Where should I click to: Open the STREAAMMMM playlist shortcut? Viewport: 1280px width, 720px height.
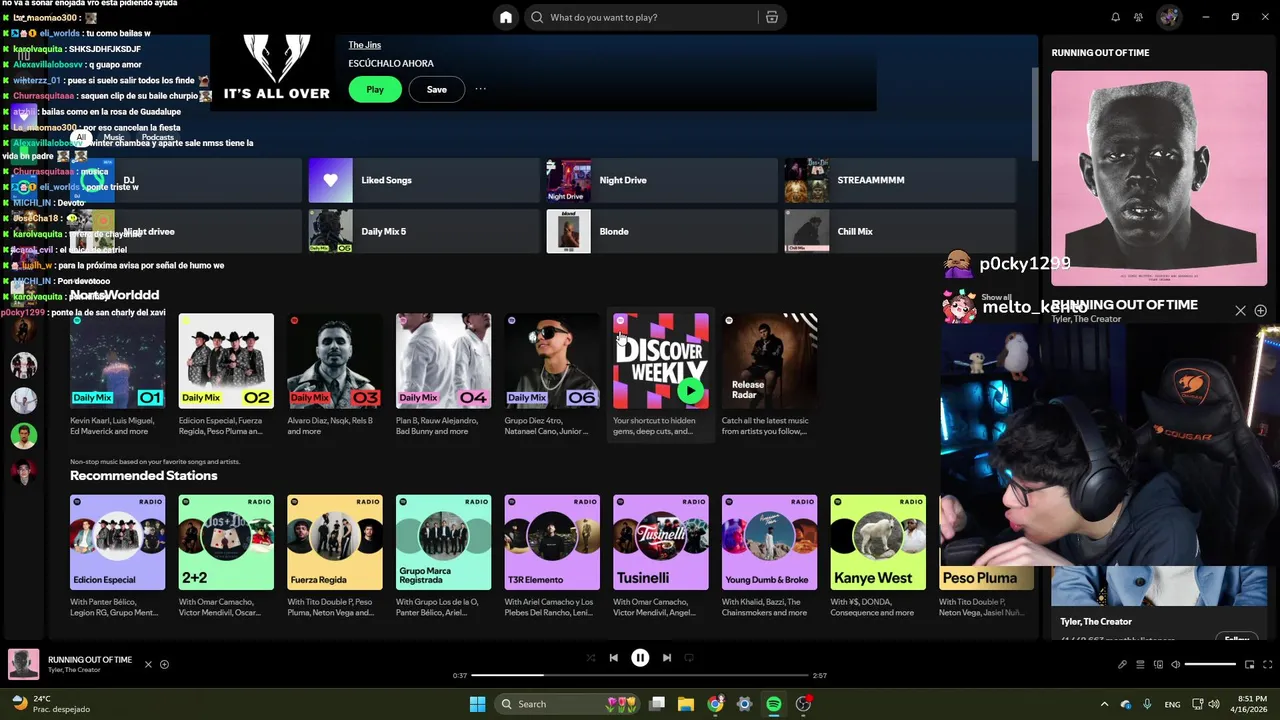coord(900,180)
